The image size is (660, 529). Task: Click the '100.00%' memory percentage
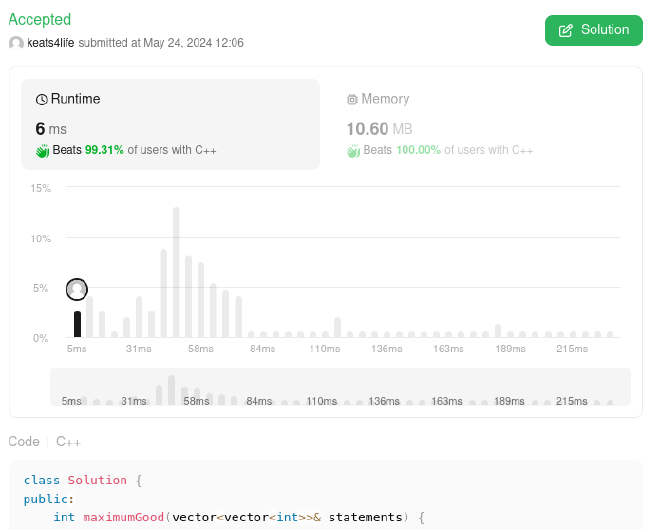[418, 150]
